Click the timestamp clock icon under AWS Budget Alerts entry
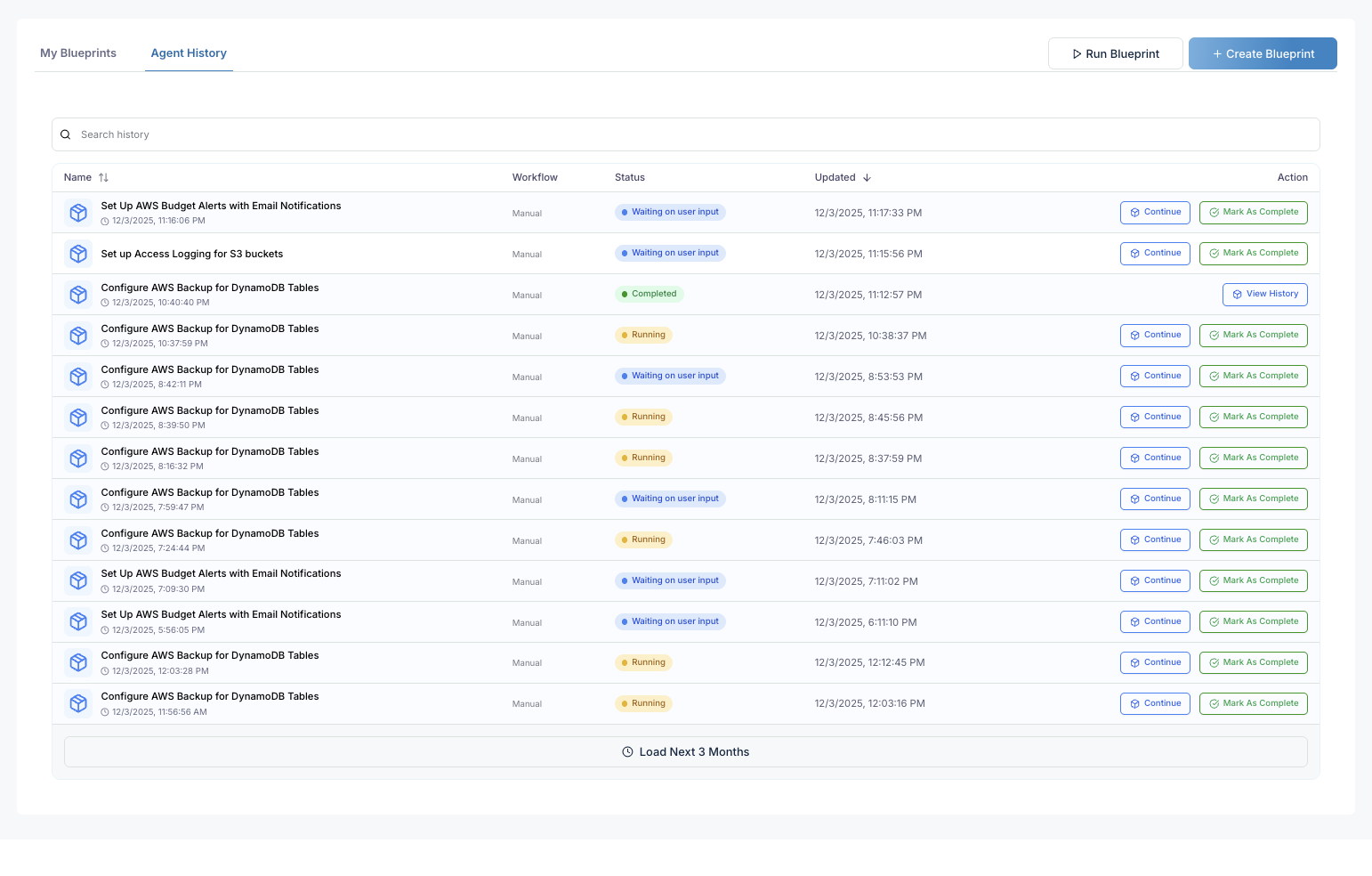Image resolution: width=1372 pixels, height=876 pixels. 104,221
